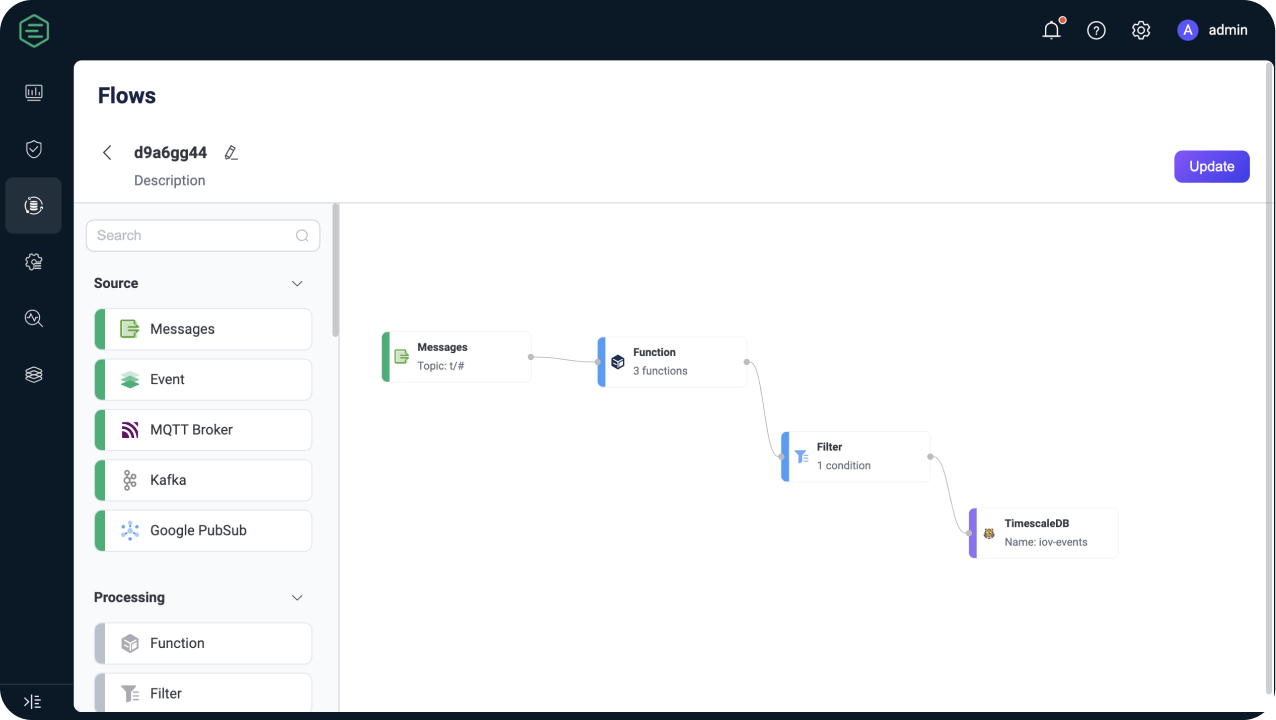Select the Filter node on canvas
The width and height of the screenshot is (1276, 720).
click(x=856, y=457)
